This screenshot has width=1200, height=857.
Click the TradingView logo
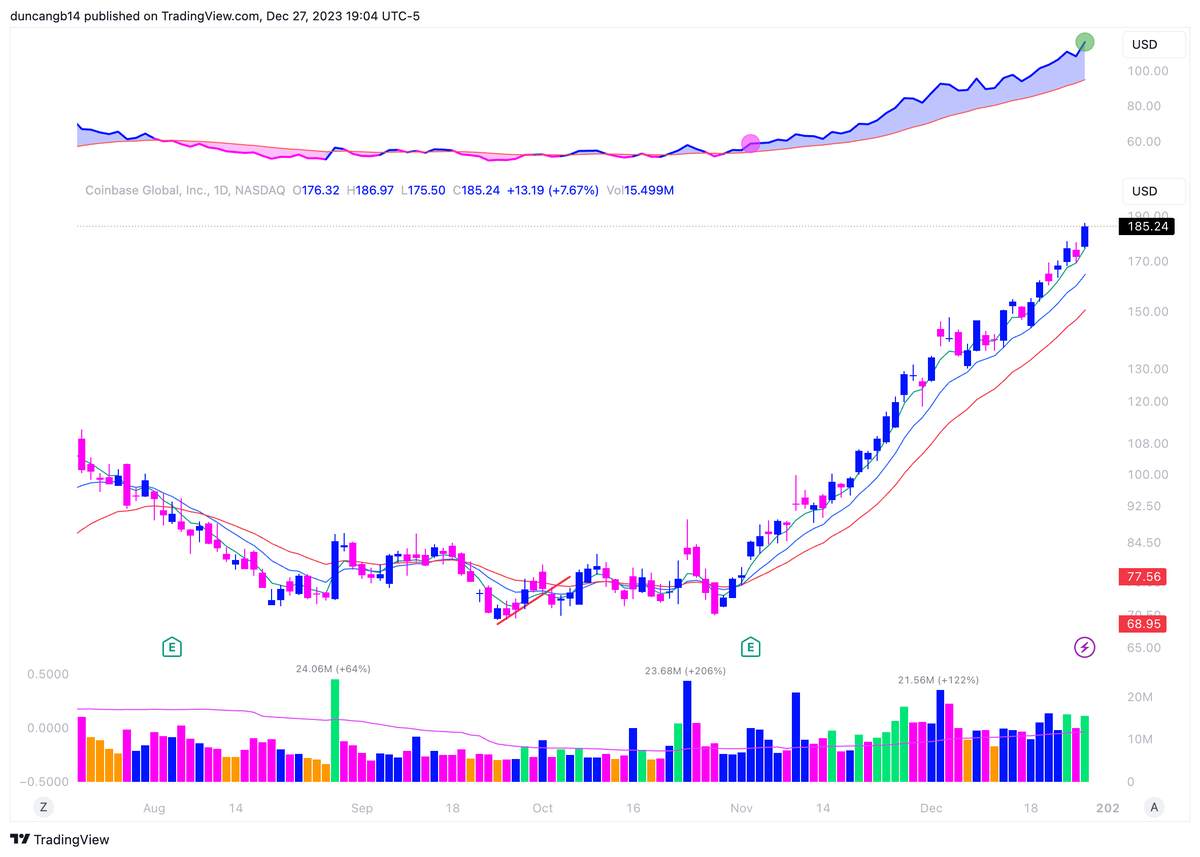coord(60,840)
